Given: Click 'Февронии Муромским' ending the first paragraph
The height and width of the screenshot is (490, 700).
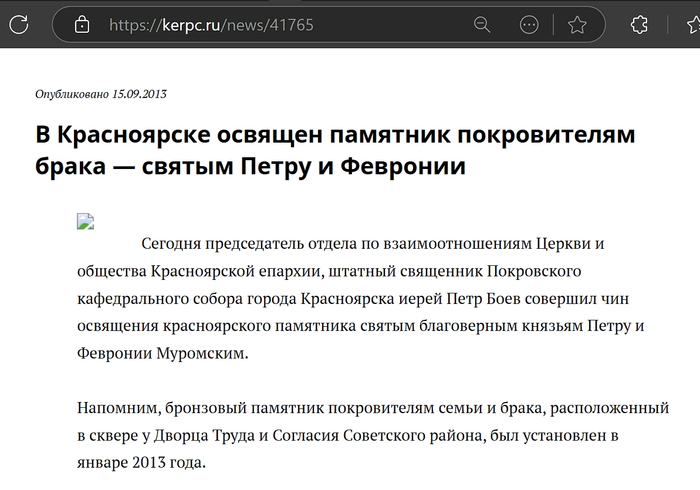Looking at the screenshot, I should pyautogui.click(x=159, y=354).
